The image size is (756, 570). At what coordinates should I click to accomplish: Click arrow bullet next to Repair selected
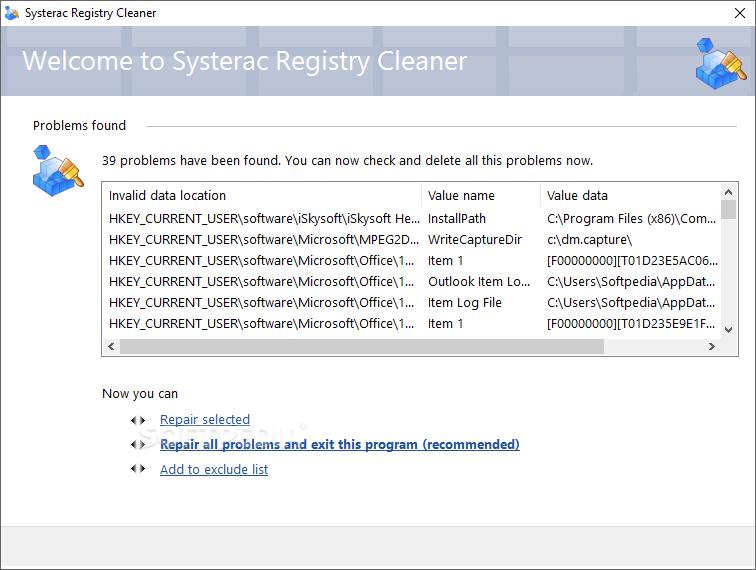tap(138, 420)
